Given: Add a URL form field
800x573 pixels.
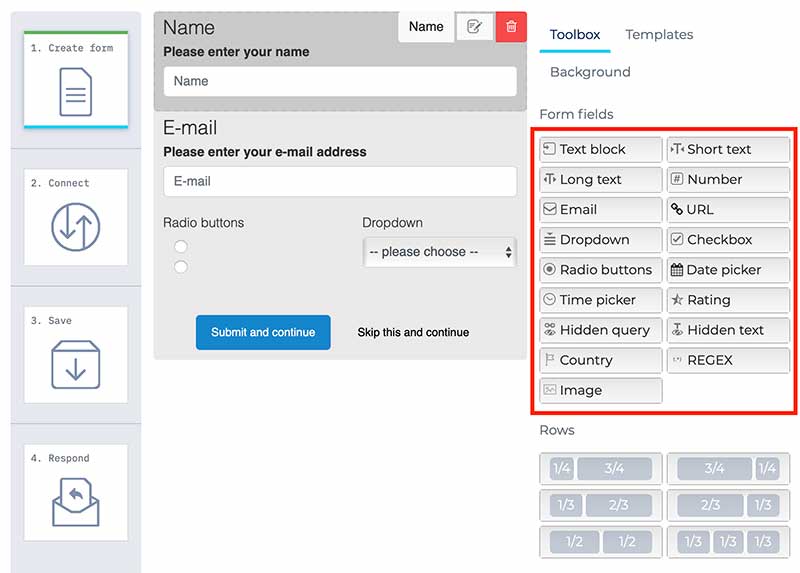Looking at the screenshot, I should point(728,210).
